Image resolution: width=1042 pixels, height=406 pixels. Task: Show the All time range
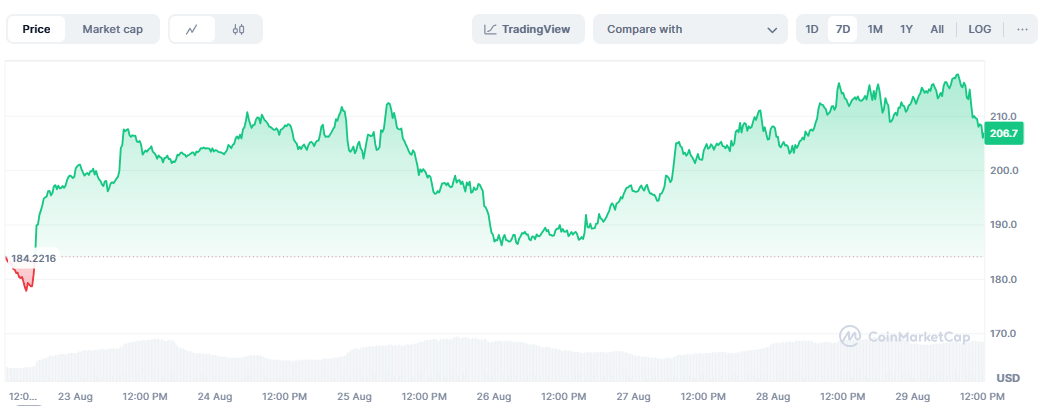click(x=937, y=29)
